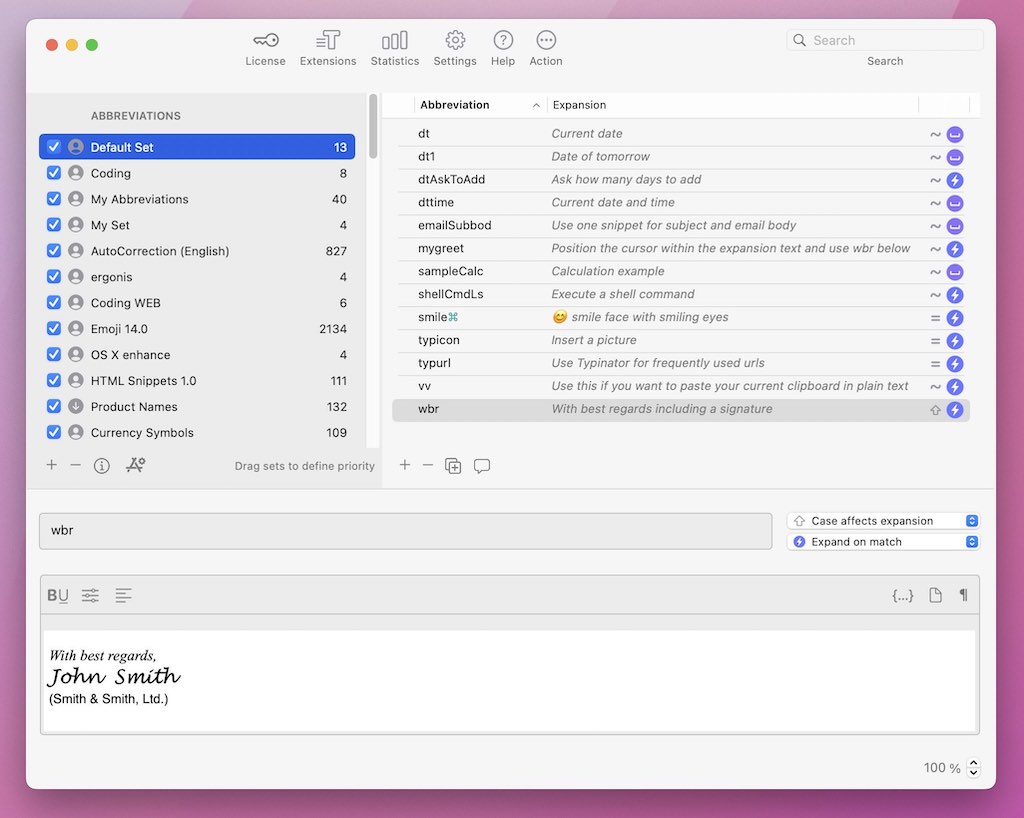Add a new abbreviation set
This screenshot has height=818, width=1024.
(x=51, y=465)
